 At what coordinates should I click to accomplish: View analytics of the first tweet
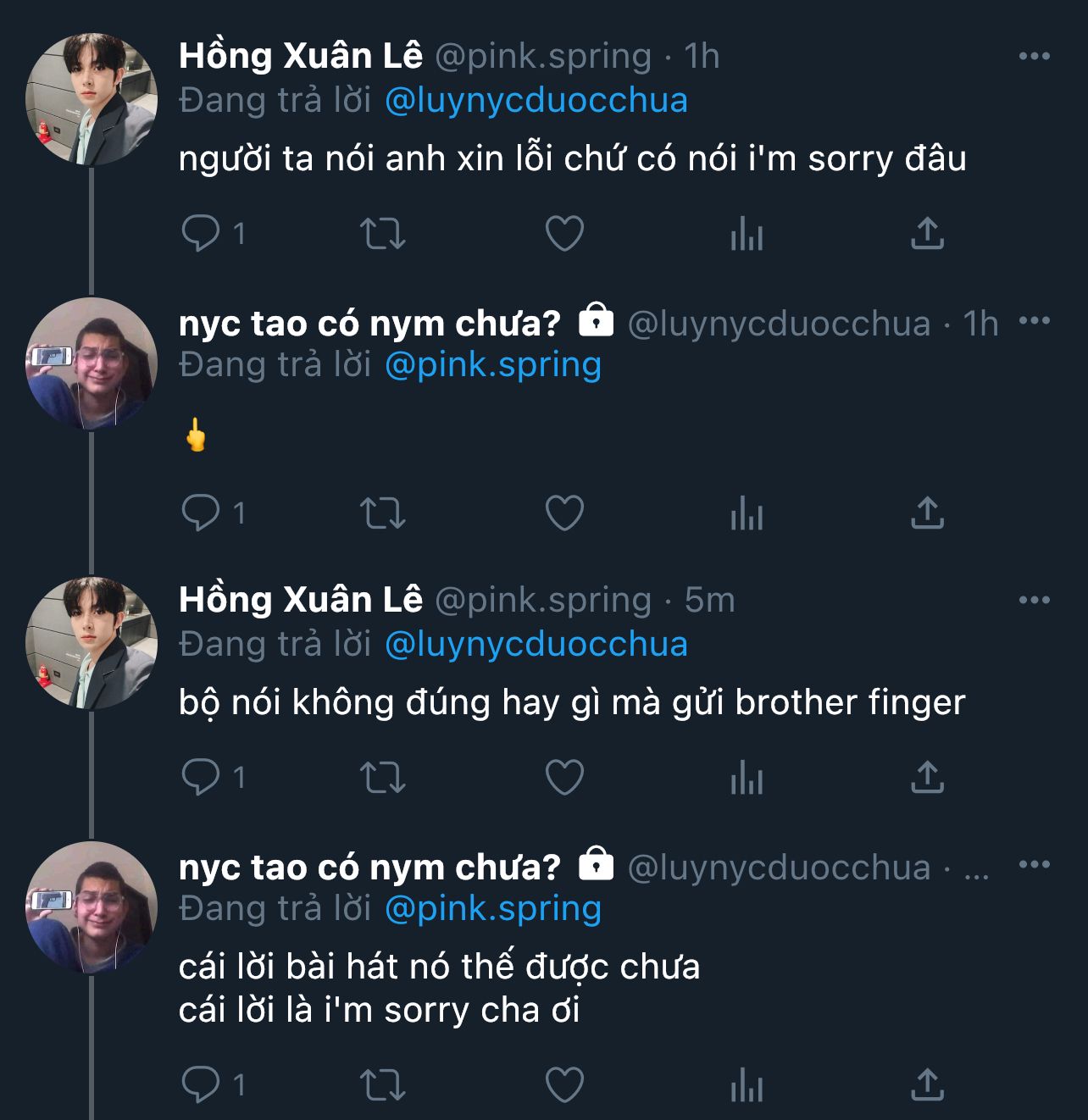[747, 234]
